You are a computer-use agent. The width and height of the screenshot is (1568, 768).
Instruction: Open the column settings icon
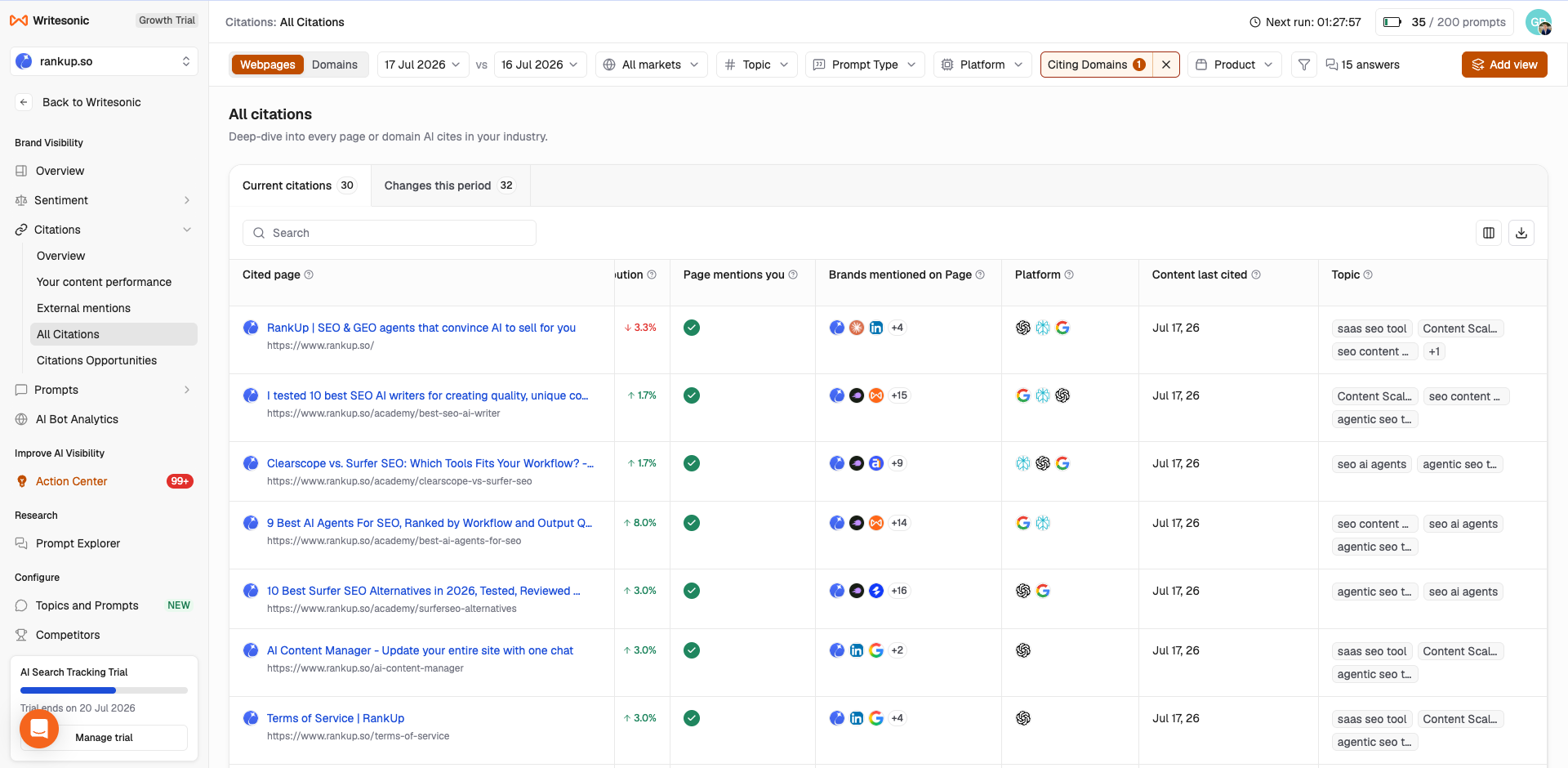coord(1489,233)
